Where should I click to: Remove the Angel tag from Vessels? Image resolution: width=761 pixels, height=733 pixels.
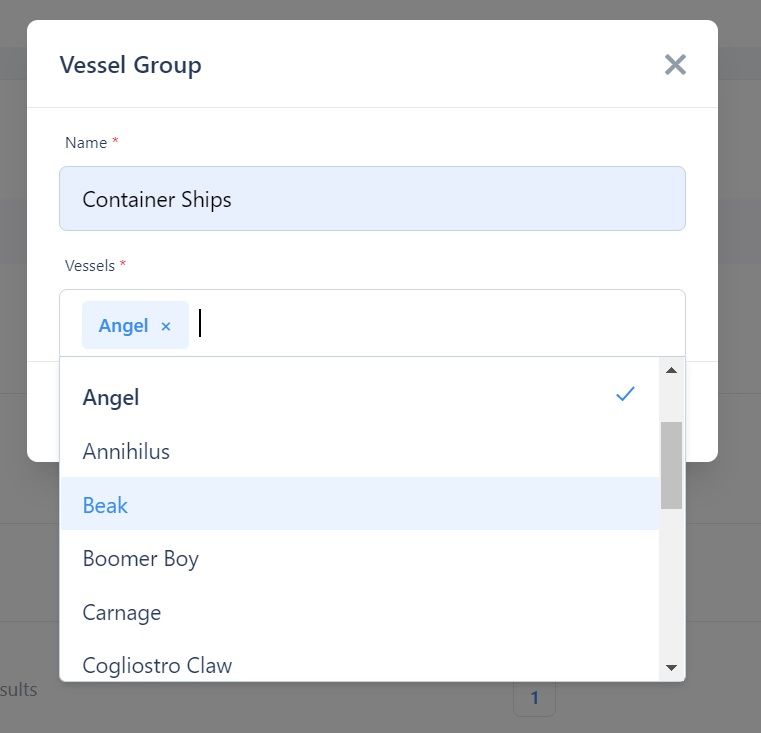[x=166, y=326]
